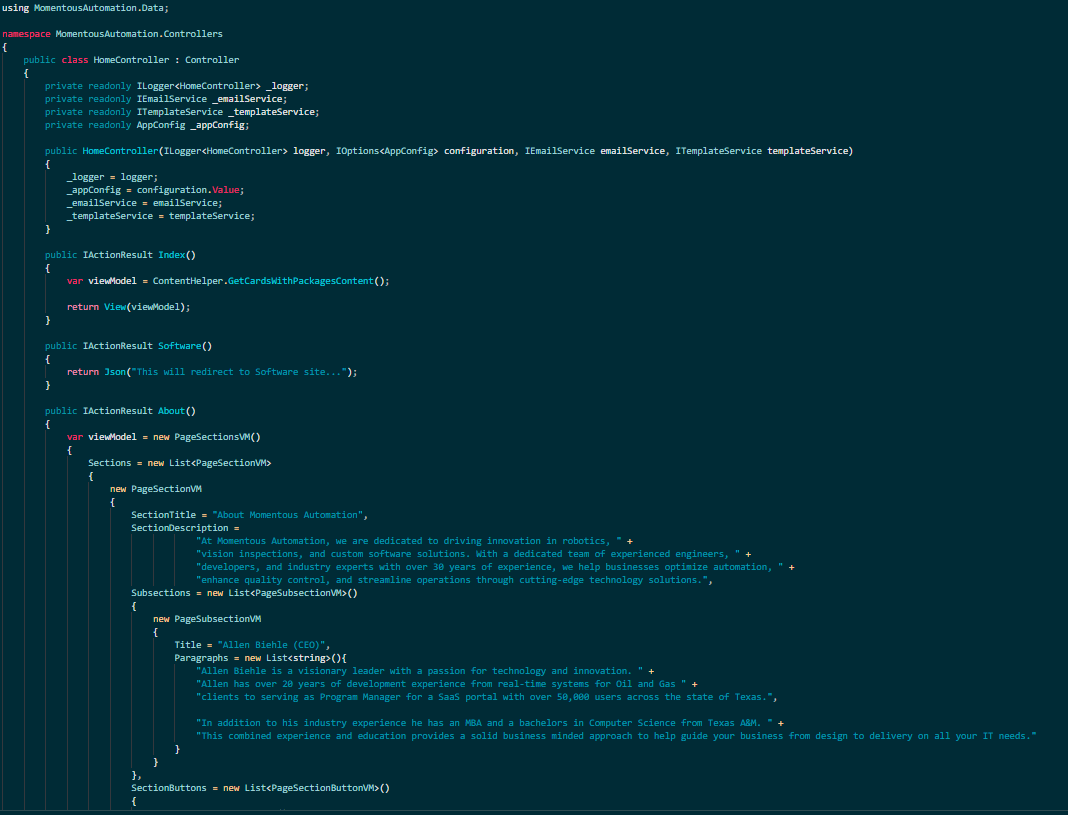
Task: Click the 'Software()' method name
Action: pos(185,345)
